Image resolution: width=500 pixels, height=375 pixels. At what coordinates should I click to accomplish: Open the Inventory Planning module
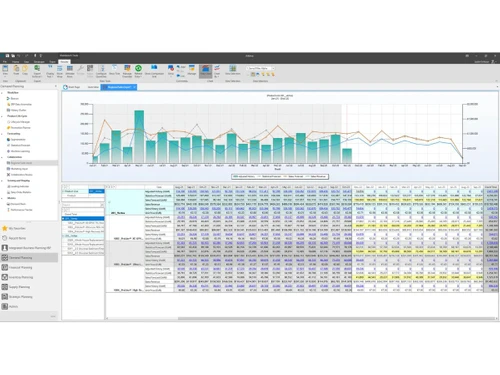point(17,277)
